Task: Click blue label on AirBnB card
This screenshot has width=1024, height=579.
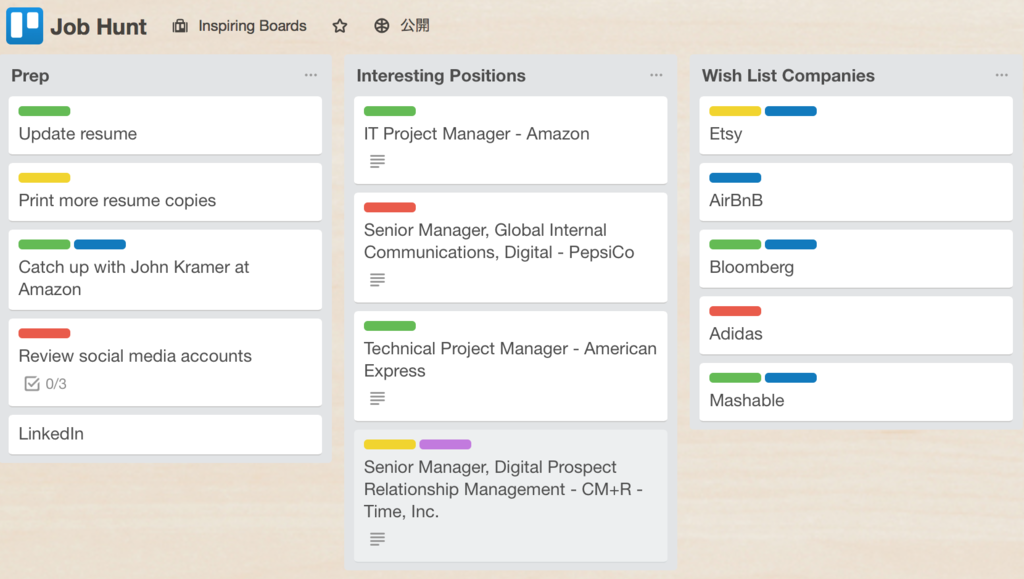Action: 735,178
